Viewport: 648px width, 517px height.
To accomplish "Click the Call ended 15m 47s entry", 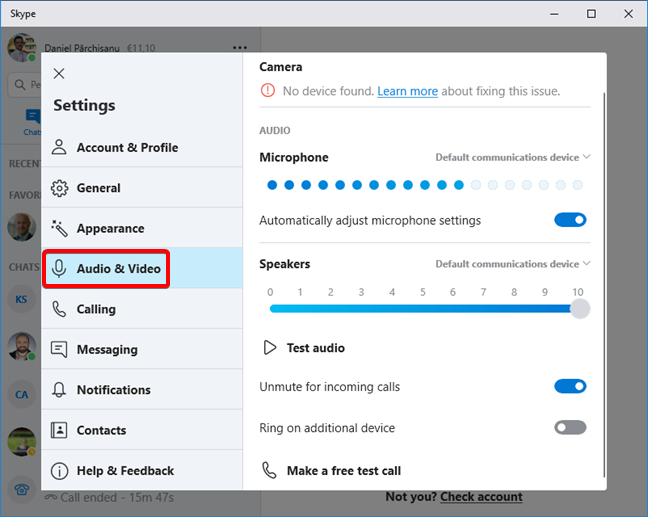I will tap(109, 498).
